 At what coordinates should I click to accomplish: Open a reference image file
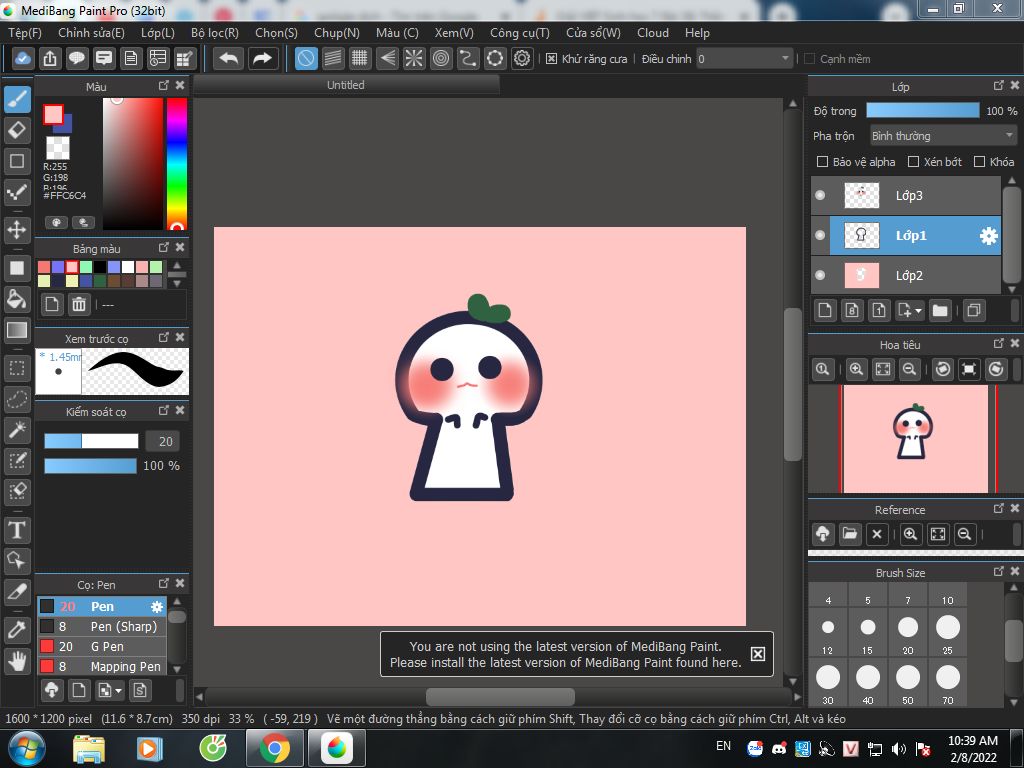[850, 534]
